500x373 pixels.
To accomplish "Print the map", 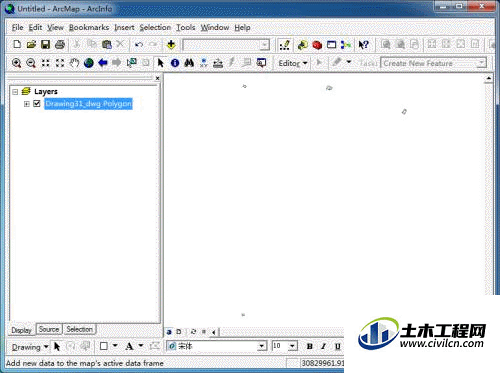I will [60, 45].
